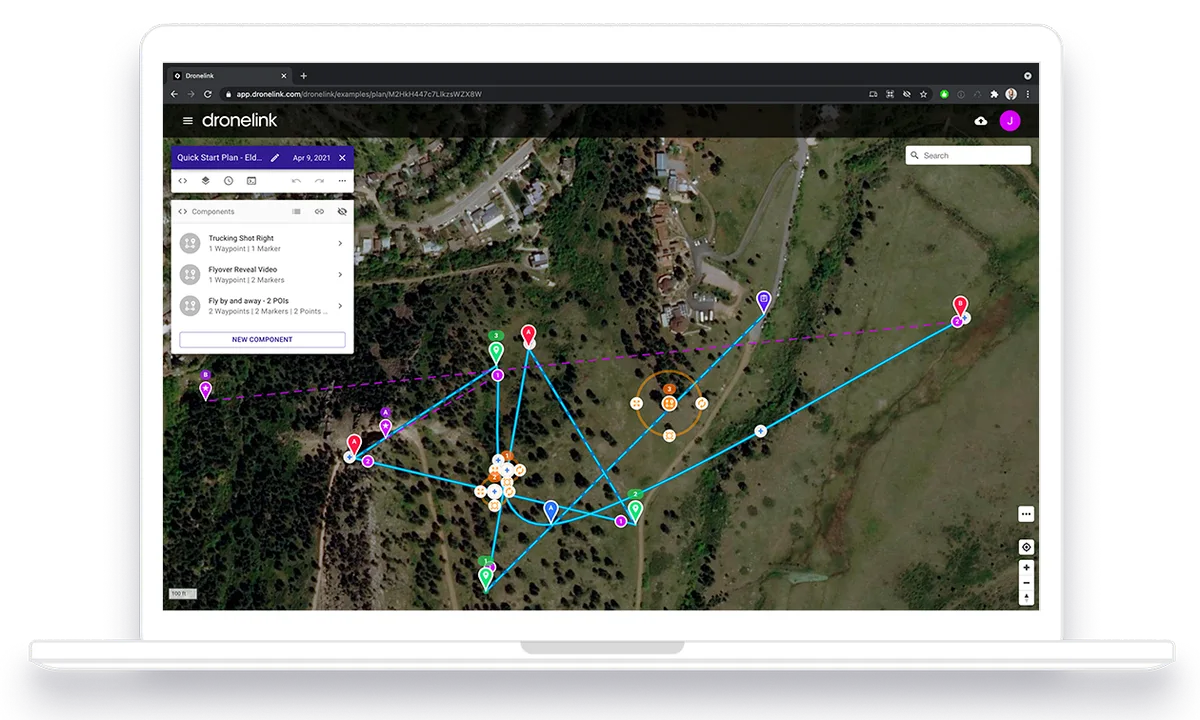Image resolution: width=1200 pixels, height=720 pixels.
Task: Open the Flyover Reveal Video component
Action: click(x=262, y=275)
